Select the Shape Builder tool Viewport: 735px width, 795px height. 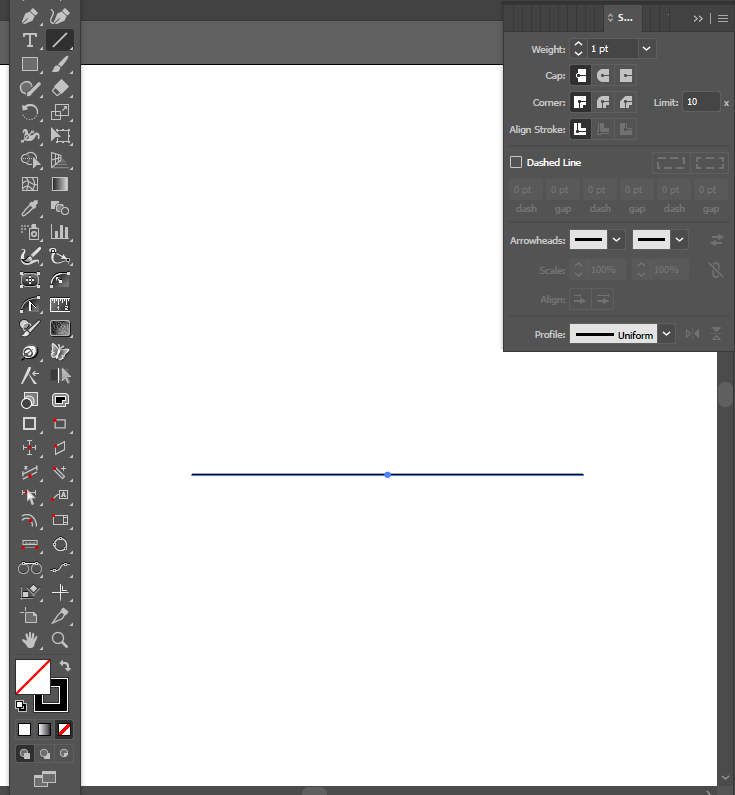(29, 160)
